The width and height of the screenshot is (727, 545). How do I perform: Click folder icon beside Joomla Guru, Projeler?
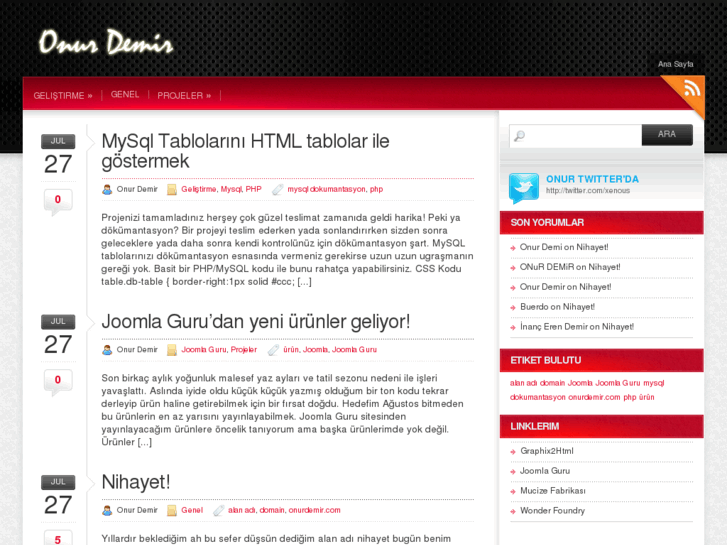click(172, 350)
